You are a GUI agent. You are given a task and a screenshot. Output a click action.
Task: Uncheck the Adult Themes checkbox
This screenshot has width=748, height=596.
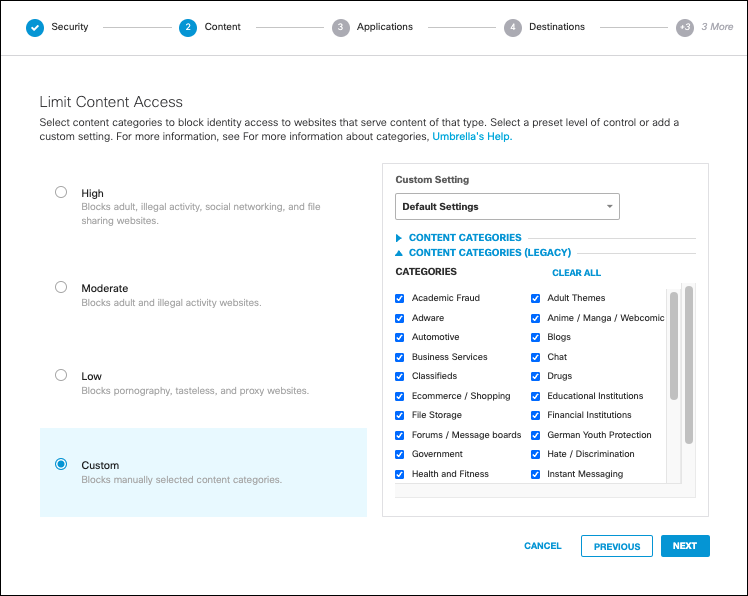tap(536, 299)
